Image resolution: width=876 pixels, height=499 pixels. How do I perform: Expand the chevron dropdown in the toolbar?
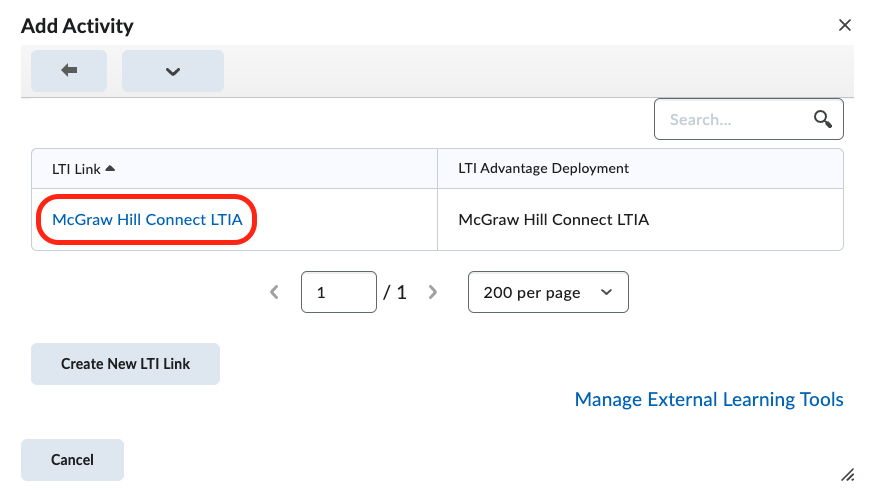(x=173, y=71)
